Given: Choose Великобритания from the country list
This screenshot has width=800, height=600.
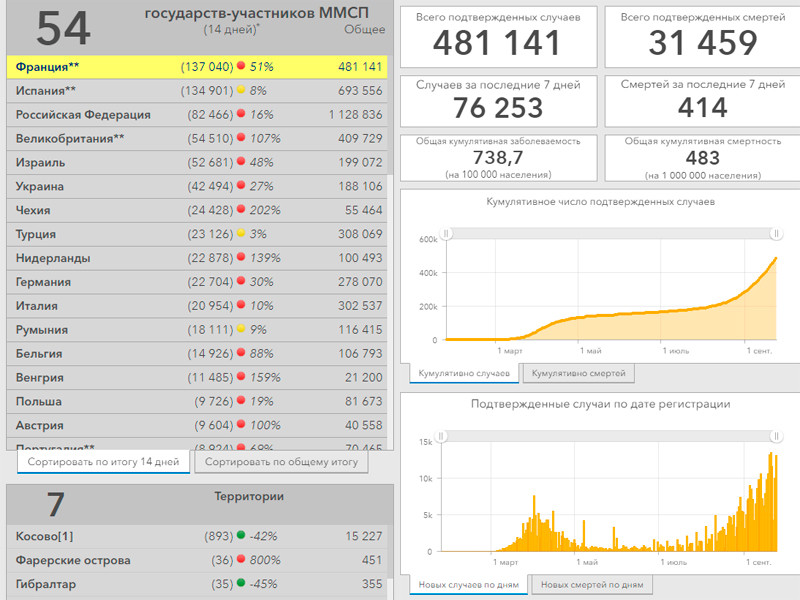Looking at the screenshot, I should pos(70,139).
